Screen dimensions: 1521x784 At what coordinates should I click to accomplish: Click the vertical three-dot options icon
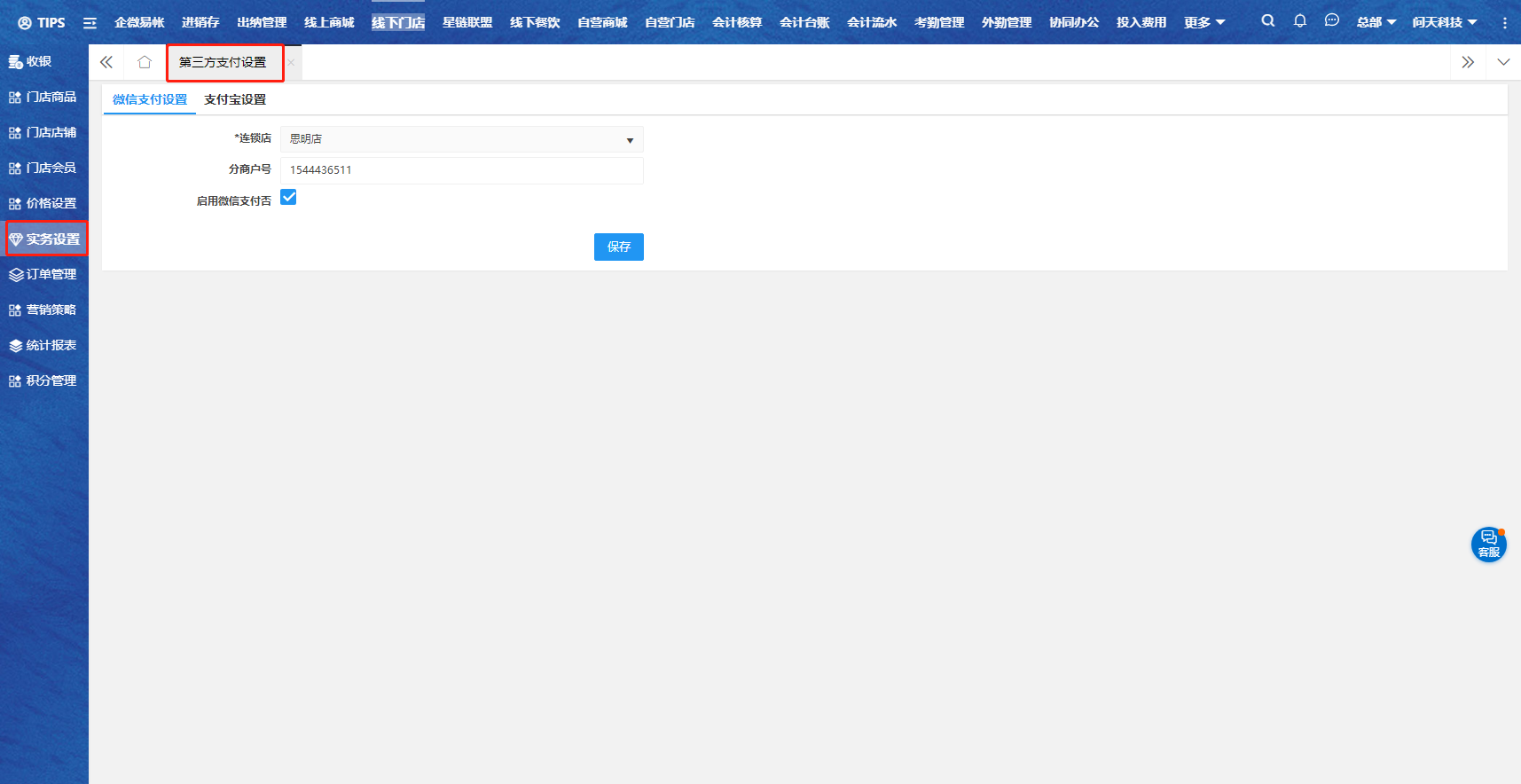1504,23
